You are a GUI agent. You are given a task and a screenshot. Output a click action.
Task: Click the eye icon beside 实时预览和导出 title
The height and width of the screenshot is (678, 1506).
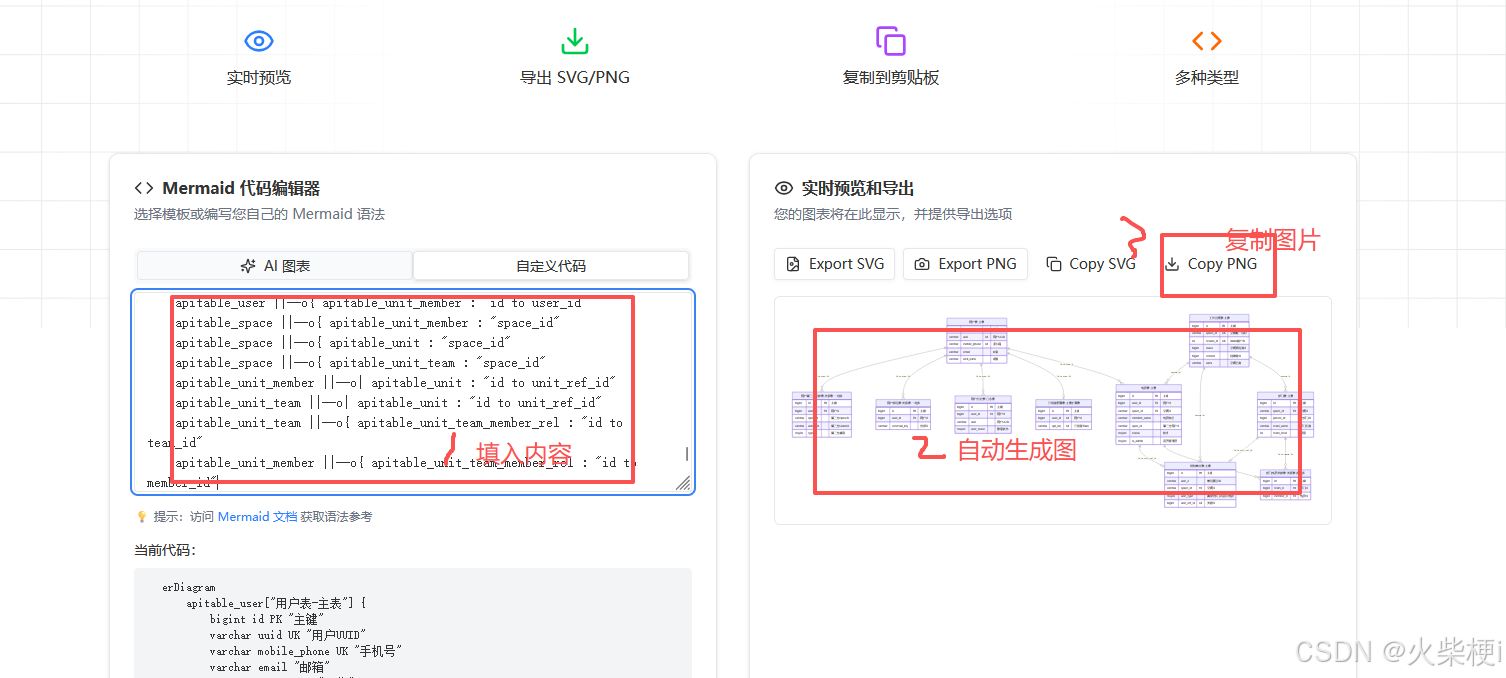783,188
